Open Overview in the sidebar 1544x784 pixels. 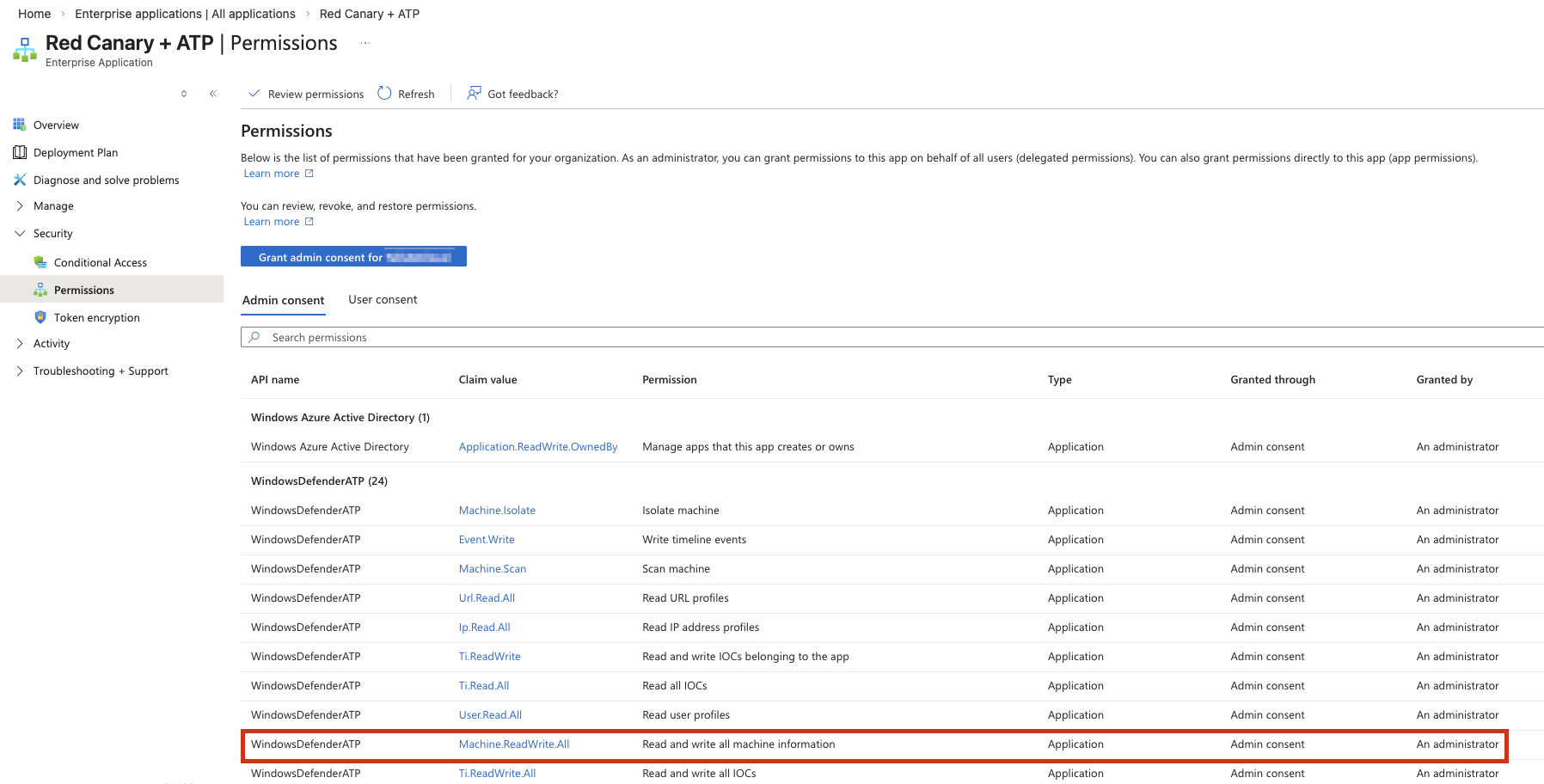(56, 125)
